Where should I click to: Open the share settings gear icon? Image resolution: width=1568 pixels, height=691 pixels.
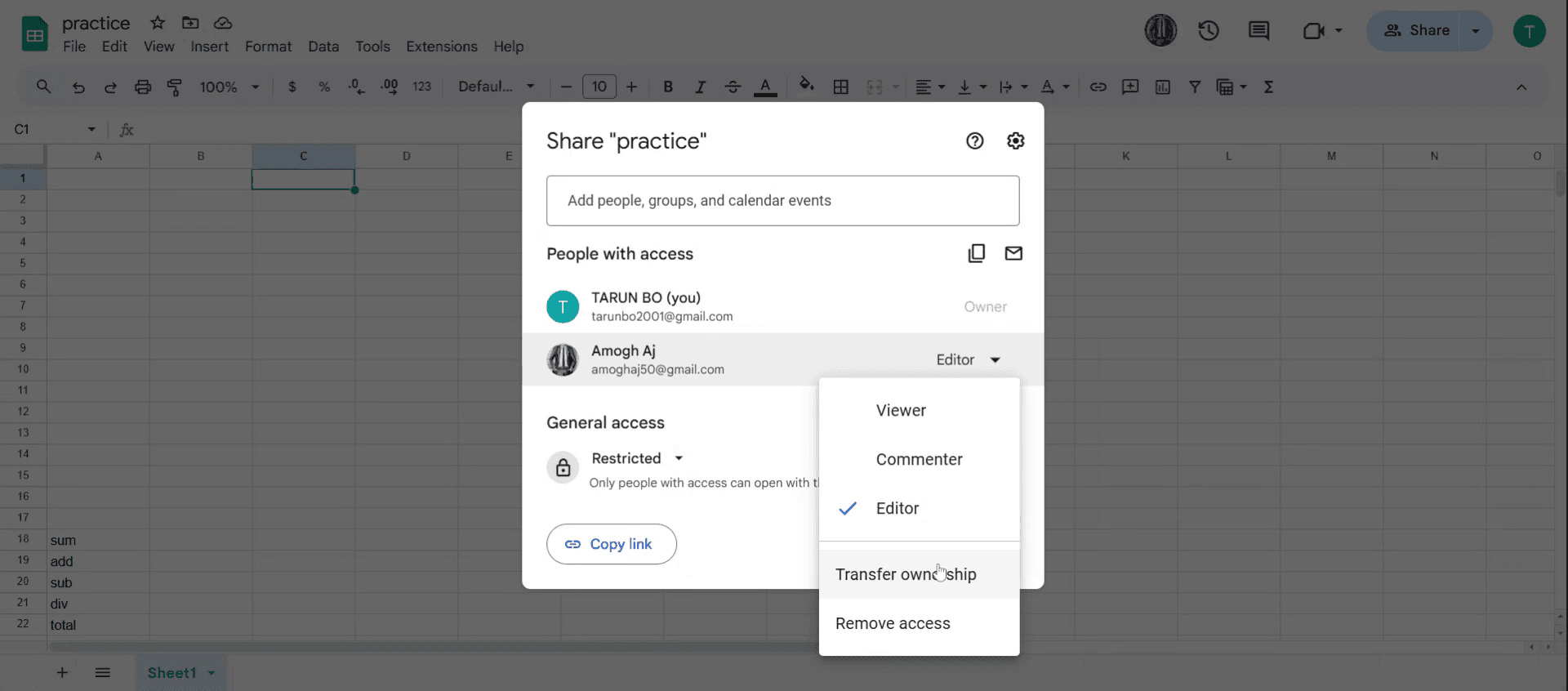tap(1015, 140)
